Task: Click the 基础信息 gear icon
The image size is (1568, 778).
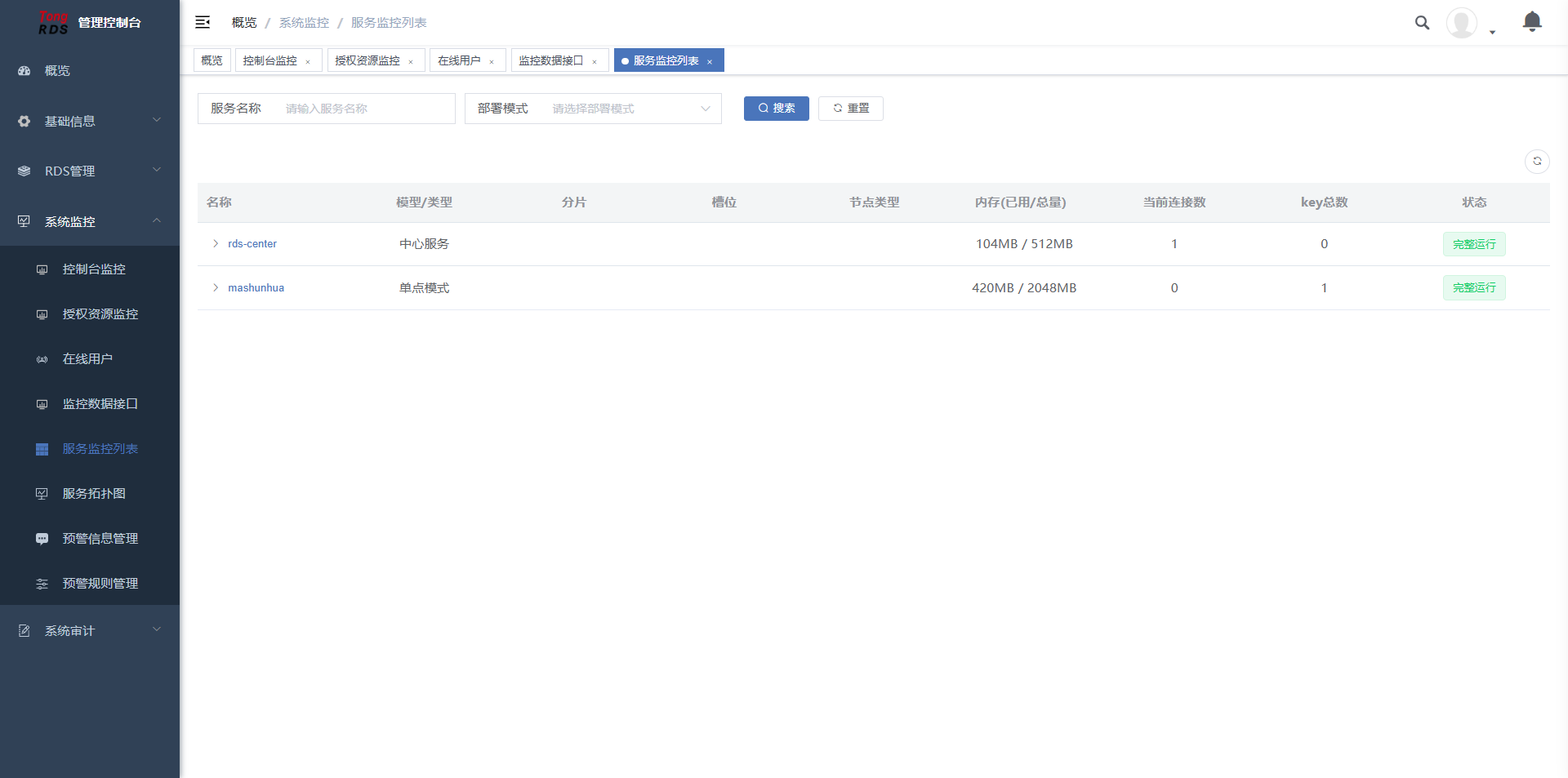Action: coord(24,122)
